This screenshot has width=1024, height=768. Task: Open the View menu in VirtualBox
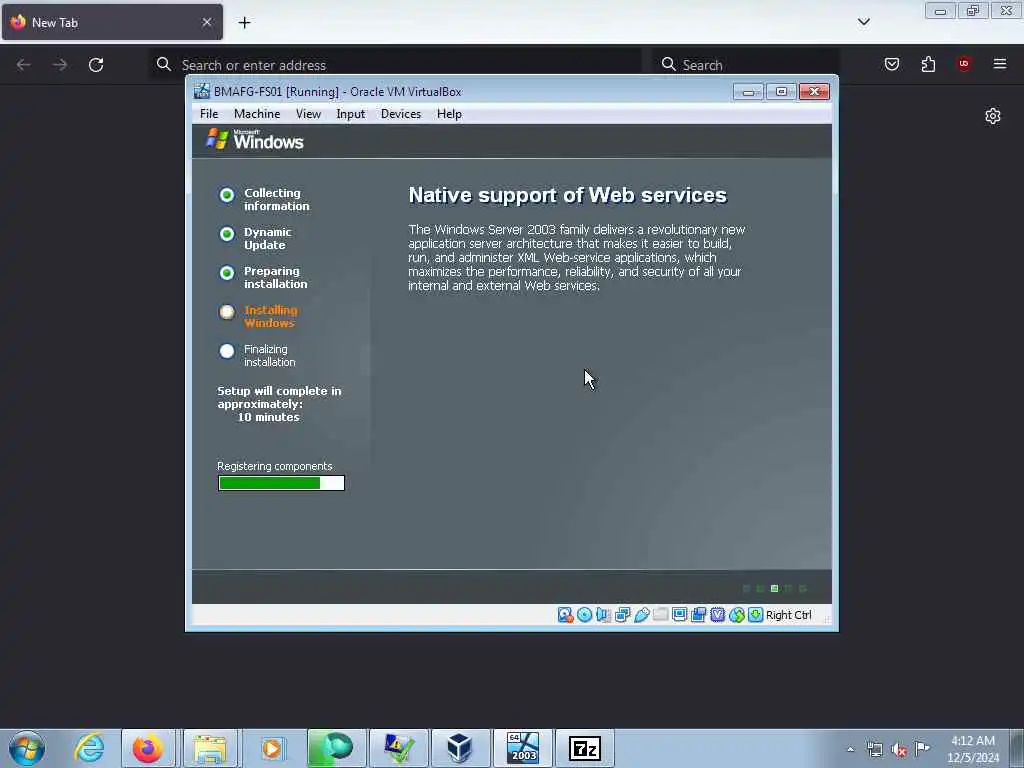(x=308, y=114)
